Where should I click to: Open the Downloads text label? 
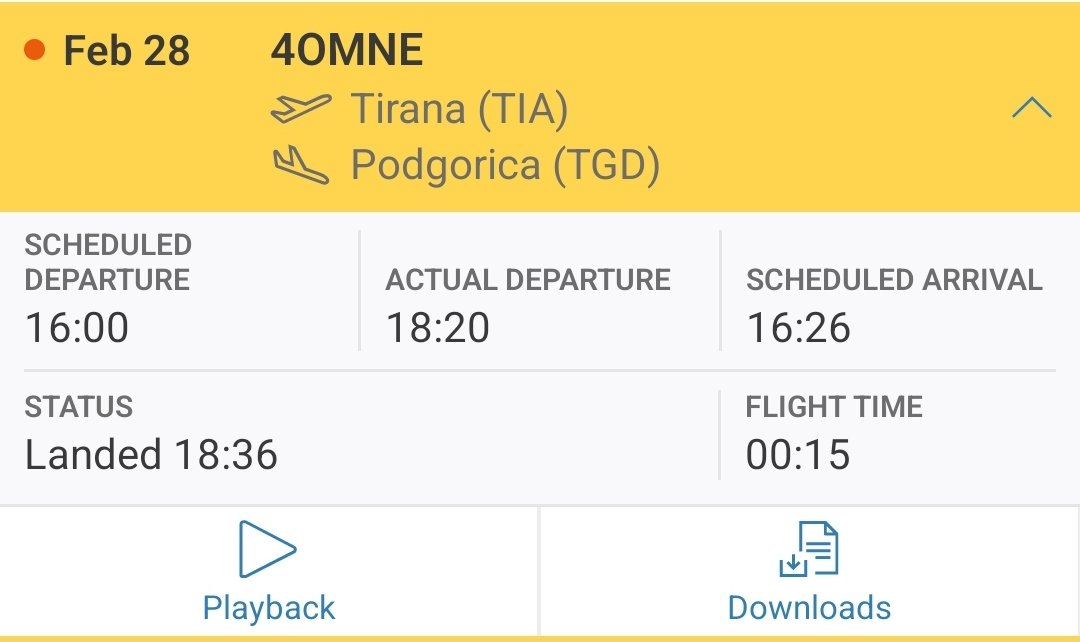click(x=809, y=608)
